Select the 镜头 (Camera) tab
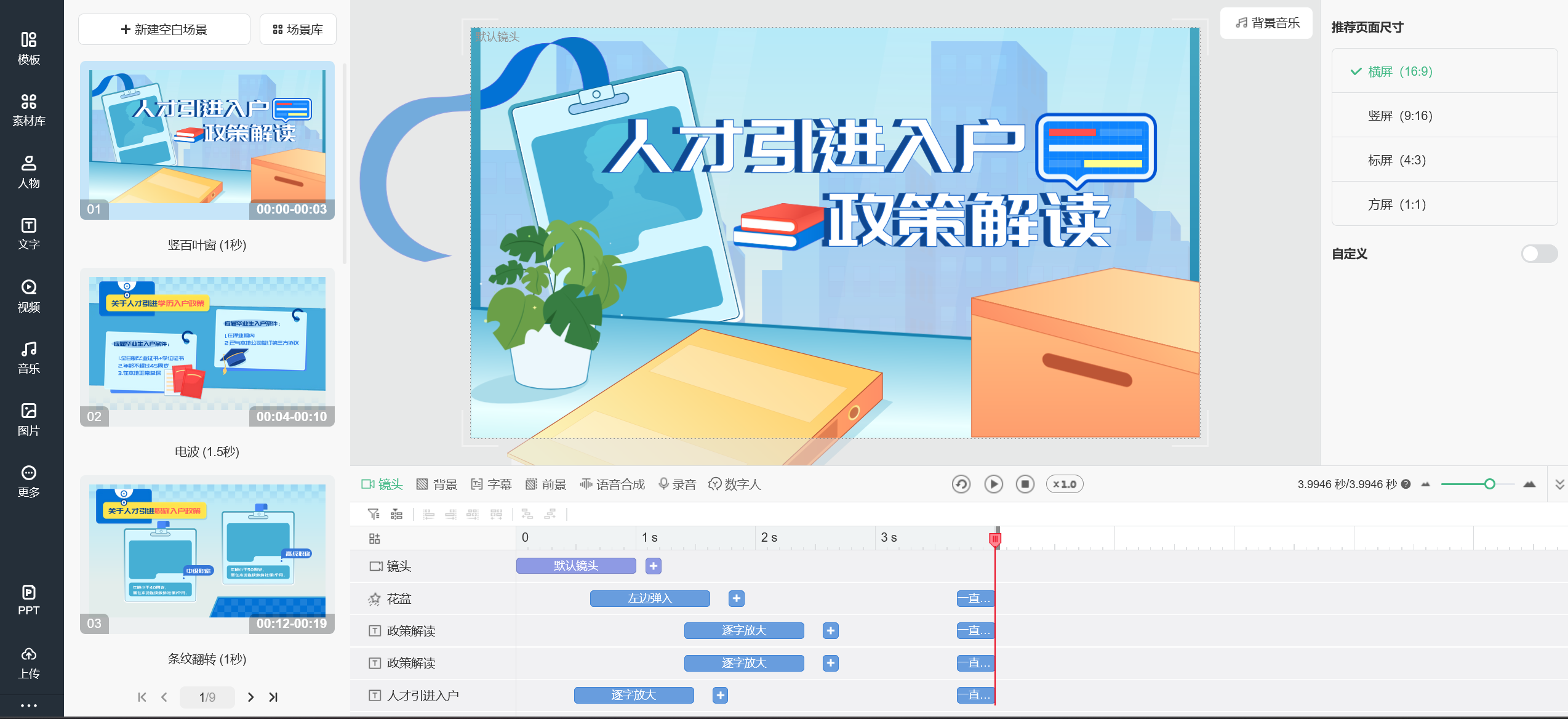 point(381,484)
